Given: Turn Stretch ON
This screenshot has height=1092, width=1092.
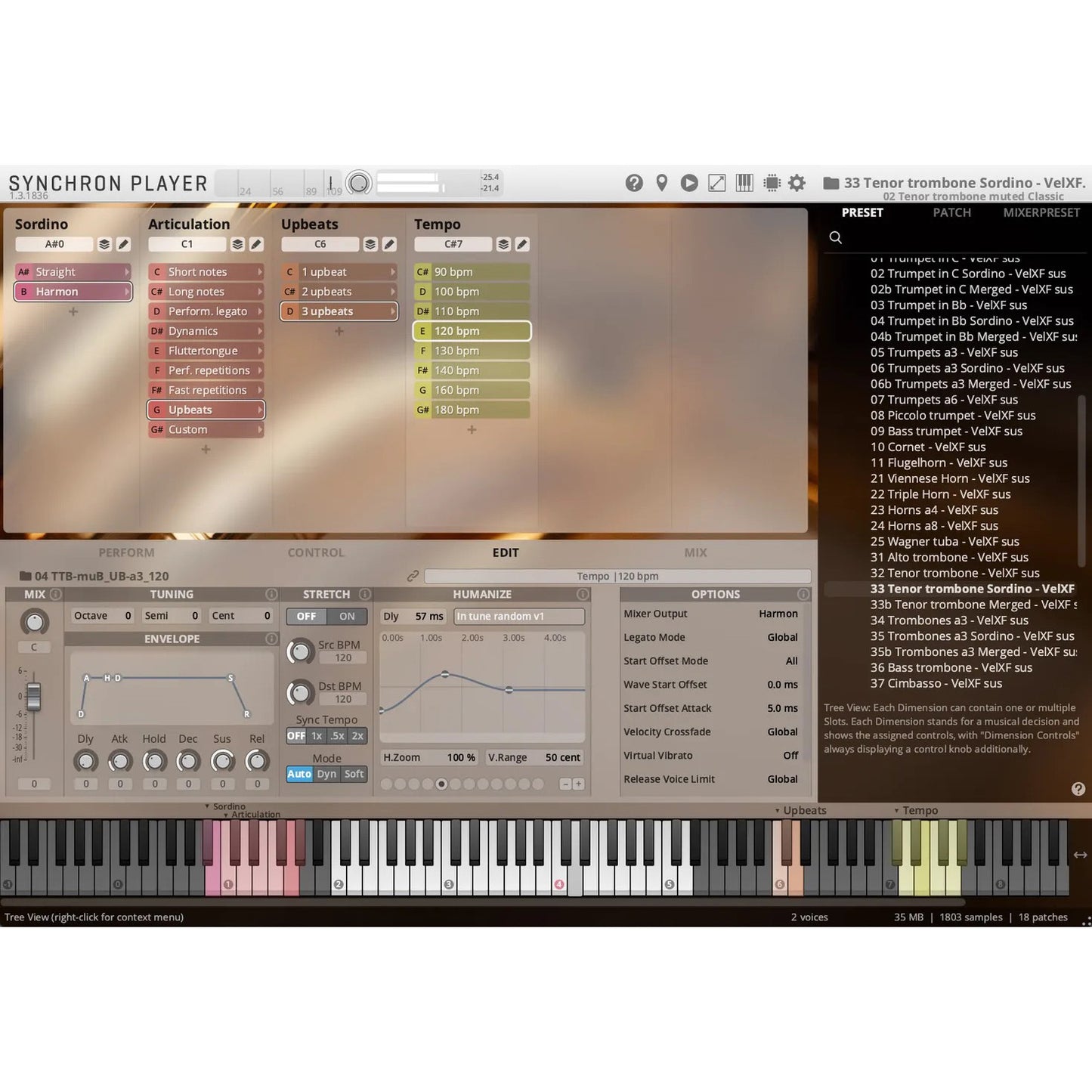Looking at the screenshot, I should pyautogui.click(x=347, y=617).
